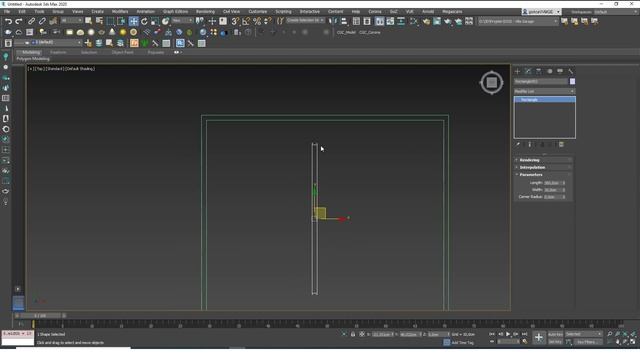Click the Length value field

553,183
